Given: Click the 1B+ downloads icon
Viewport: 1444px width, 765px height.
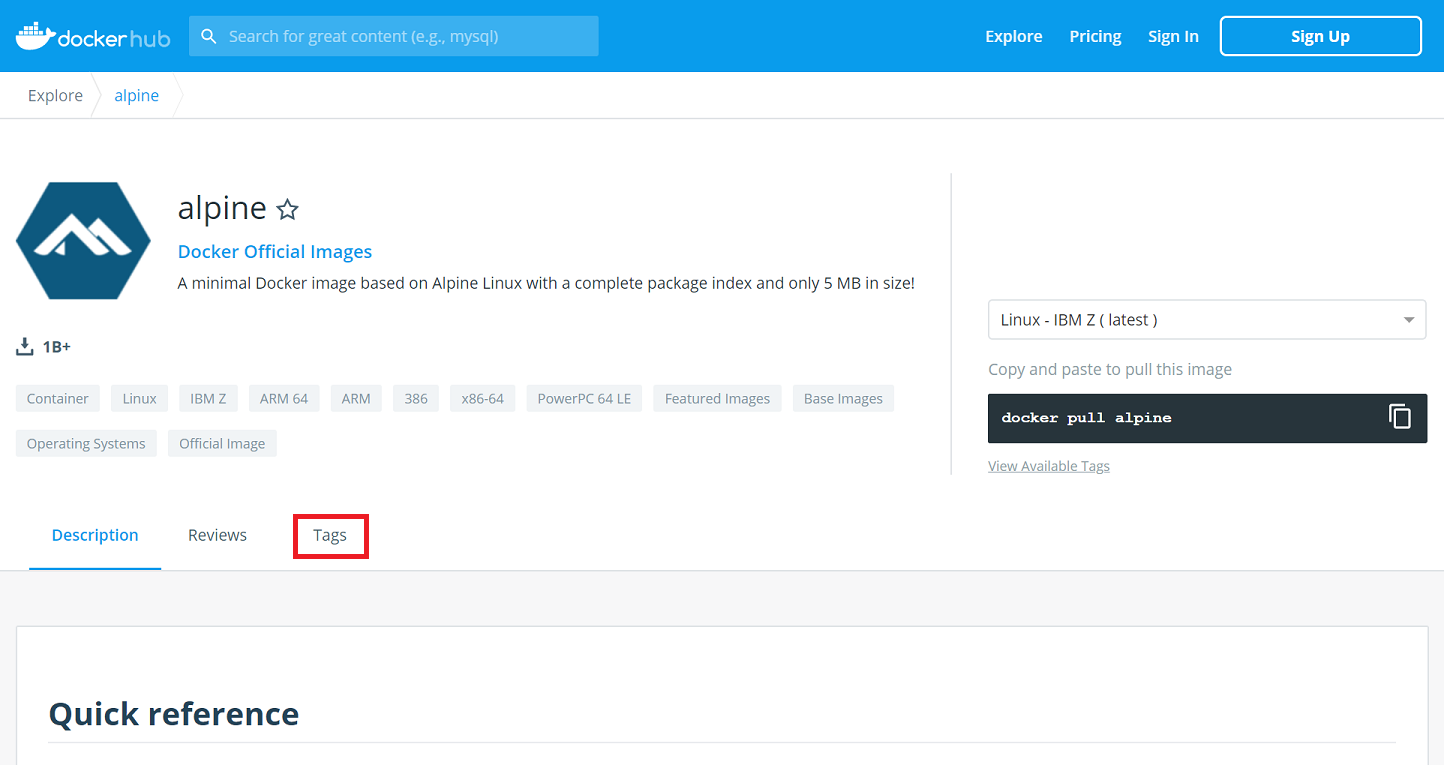Looking at the screenshot, I should [25, 347].
